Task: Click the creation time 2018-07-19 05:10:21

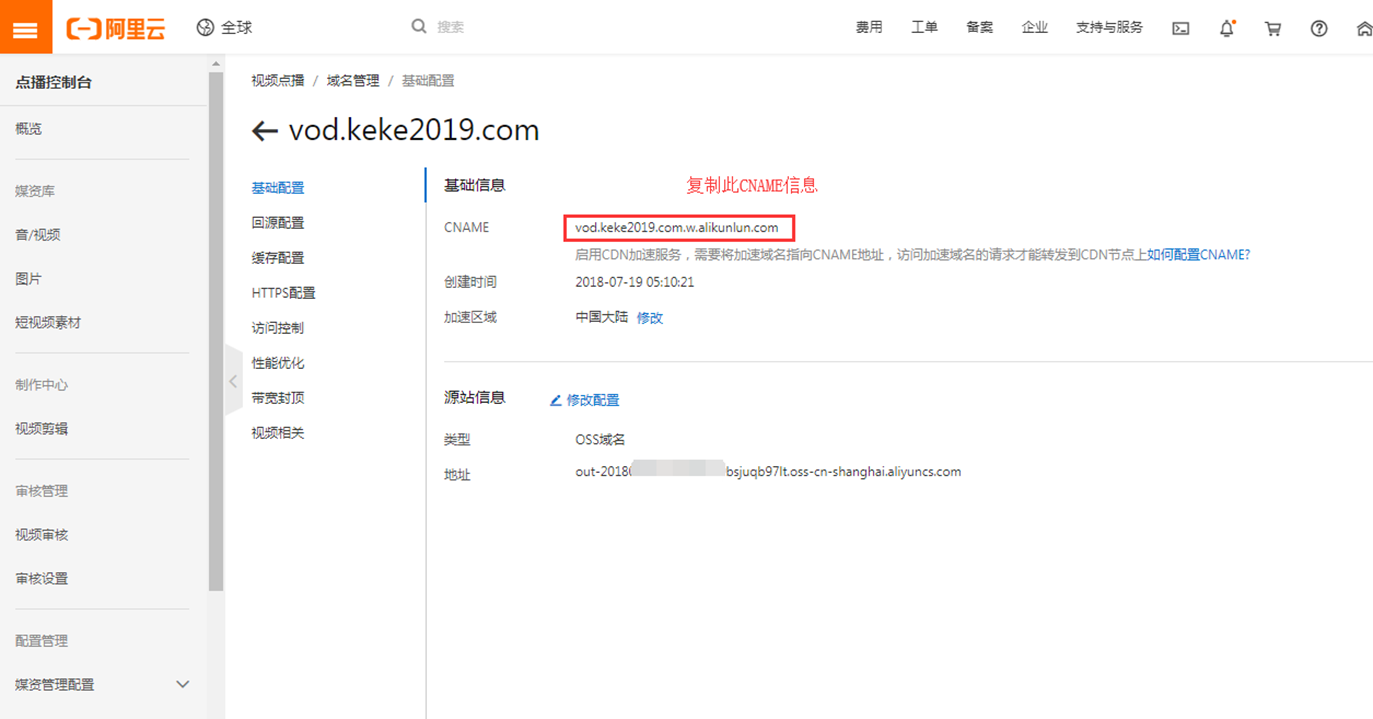Action: 635,282
